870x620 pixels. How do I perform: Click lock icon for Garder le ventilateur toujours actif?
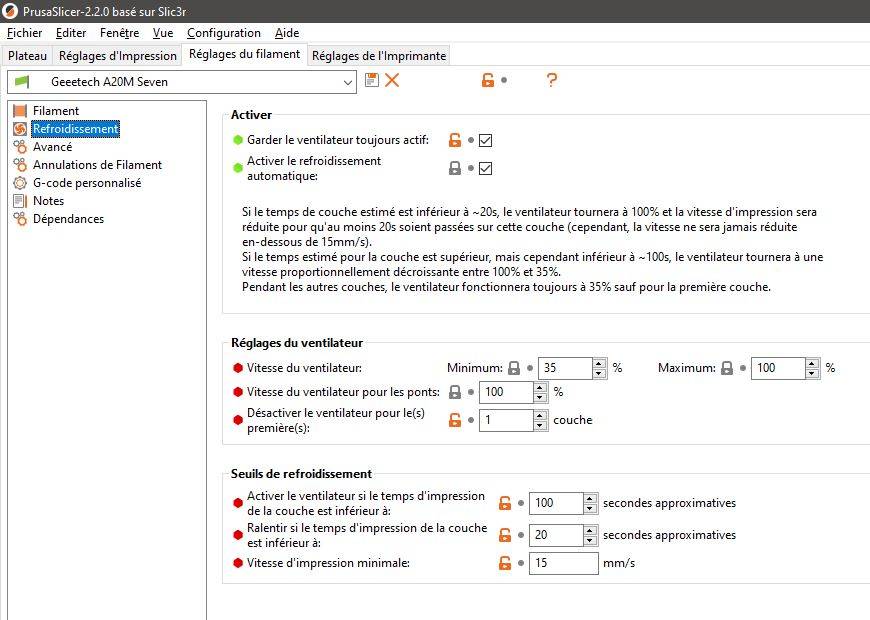(455, 140)
